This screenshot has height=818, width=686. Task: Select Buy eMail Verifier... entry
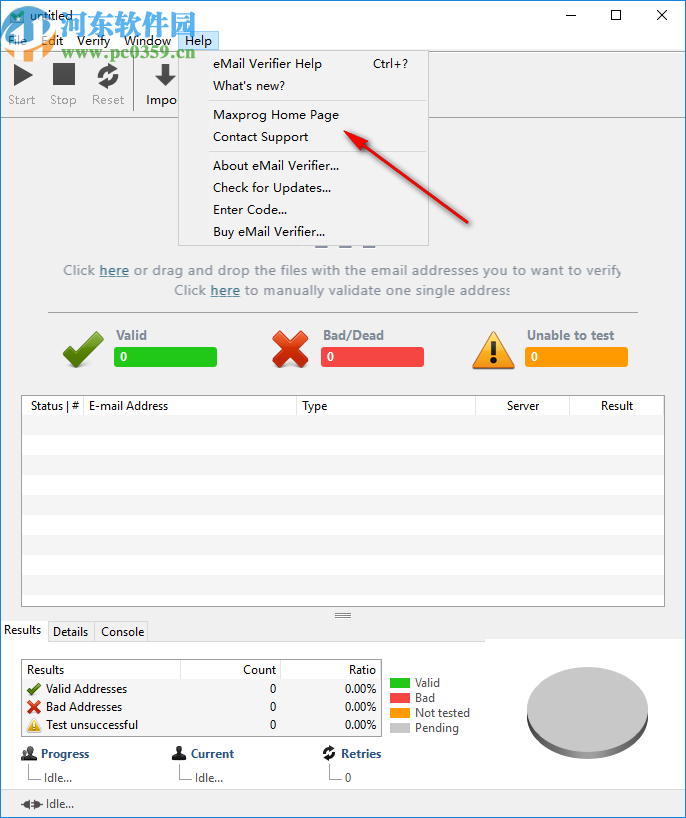(304, 232)
